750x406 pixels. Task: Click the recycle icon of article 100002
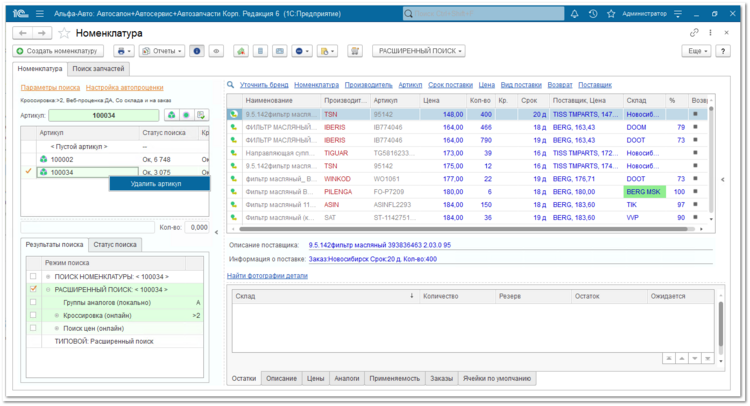click(x=44, y=159)
